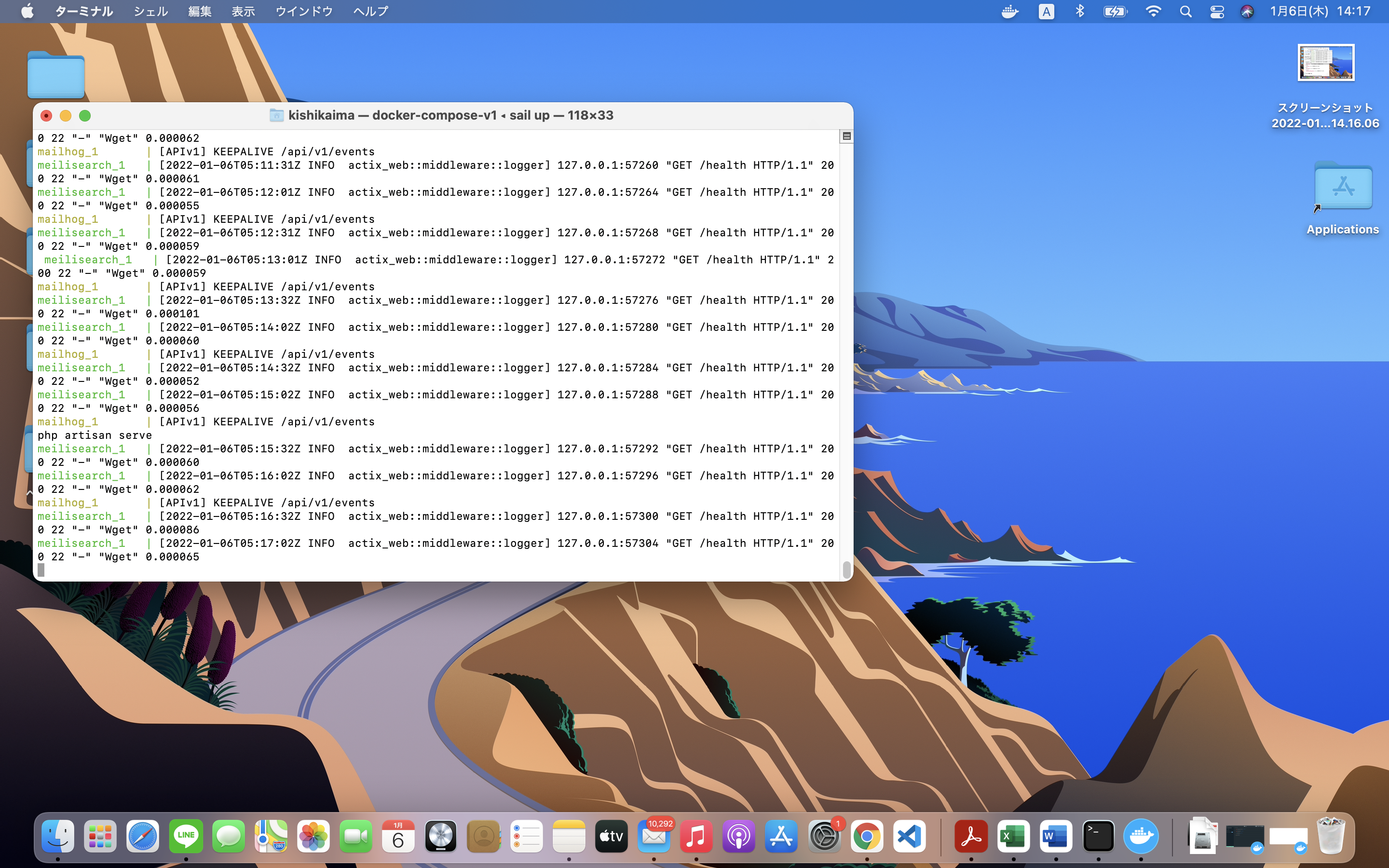Click the Bluetooth icon in menu bar
This screenshot has height=868, width=1389.
coord(1079,11)
